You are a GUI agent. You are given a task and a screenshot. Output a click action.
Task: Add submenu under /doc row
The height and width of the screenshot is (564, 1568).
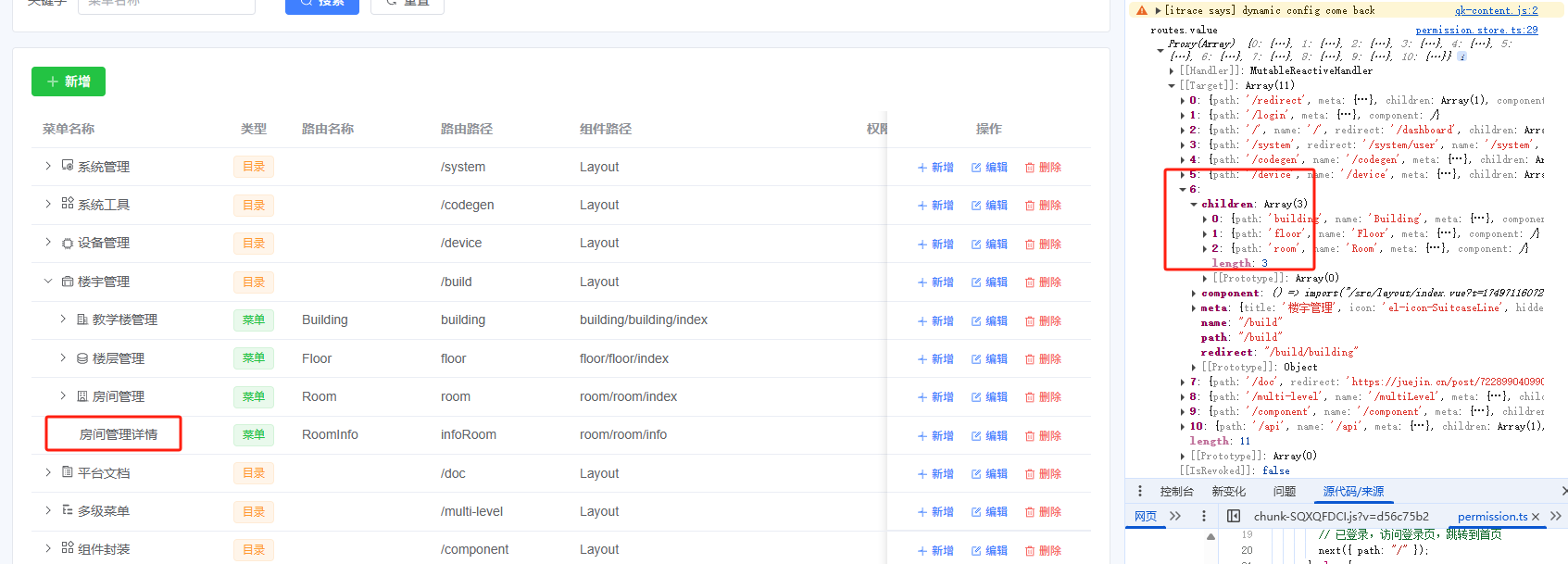point(935,474)
